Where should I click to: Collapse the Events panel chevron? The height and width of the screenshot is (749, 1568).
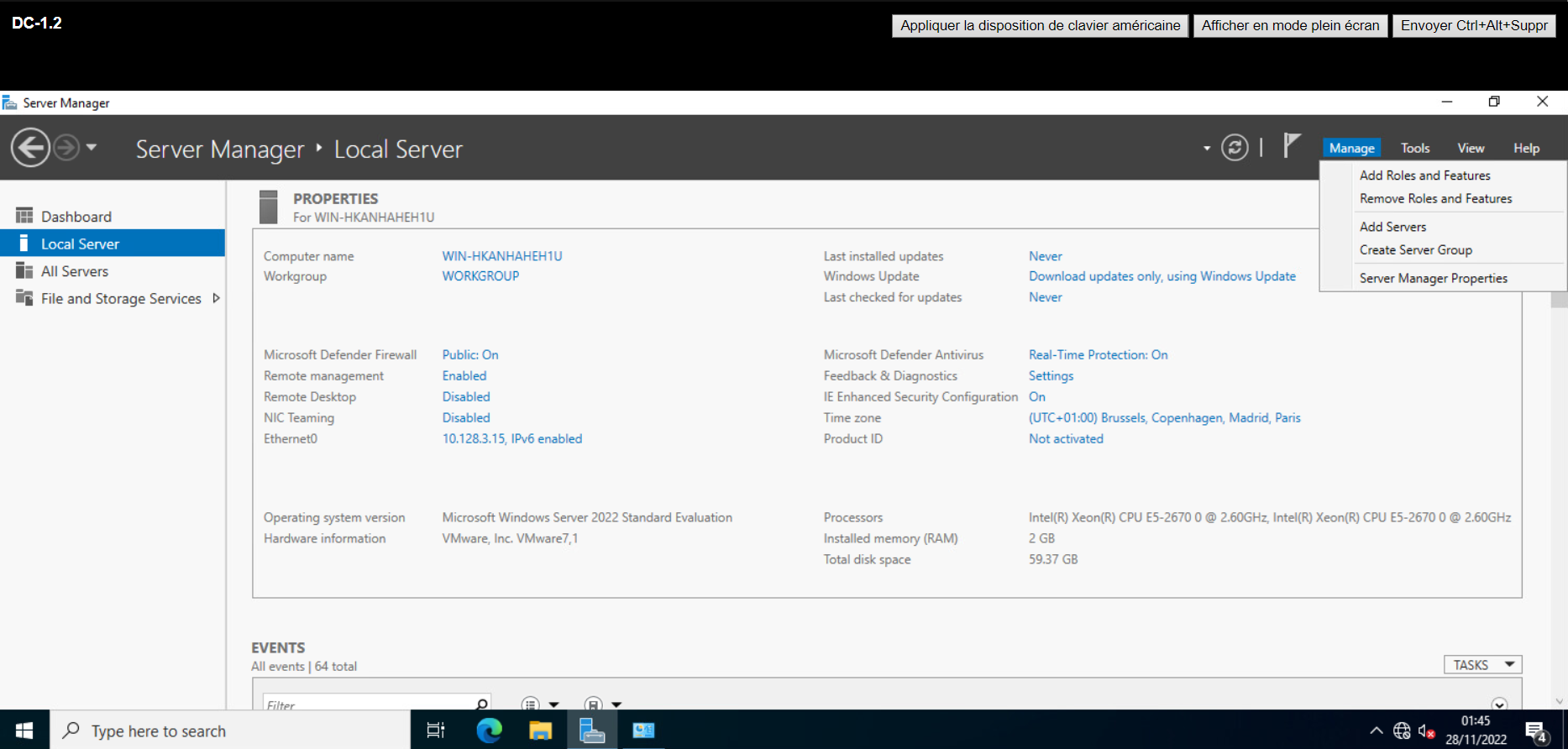point(1500,704)
